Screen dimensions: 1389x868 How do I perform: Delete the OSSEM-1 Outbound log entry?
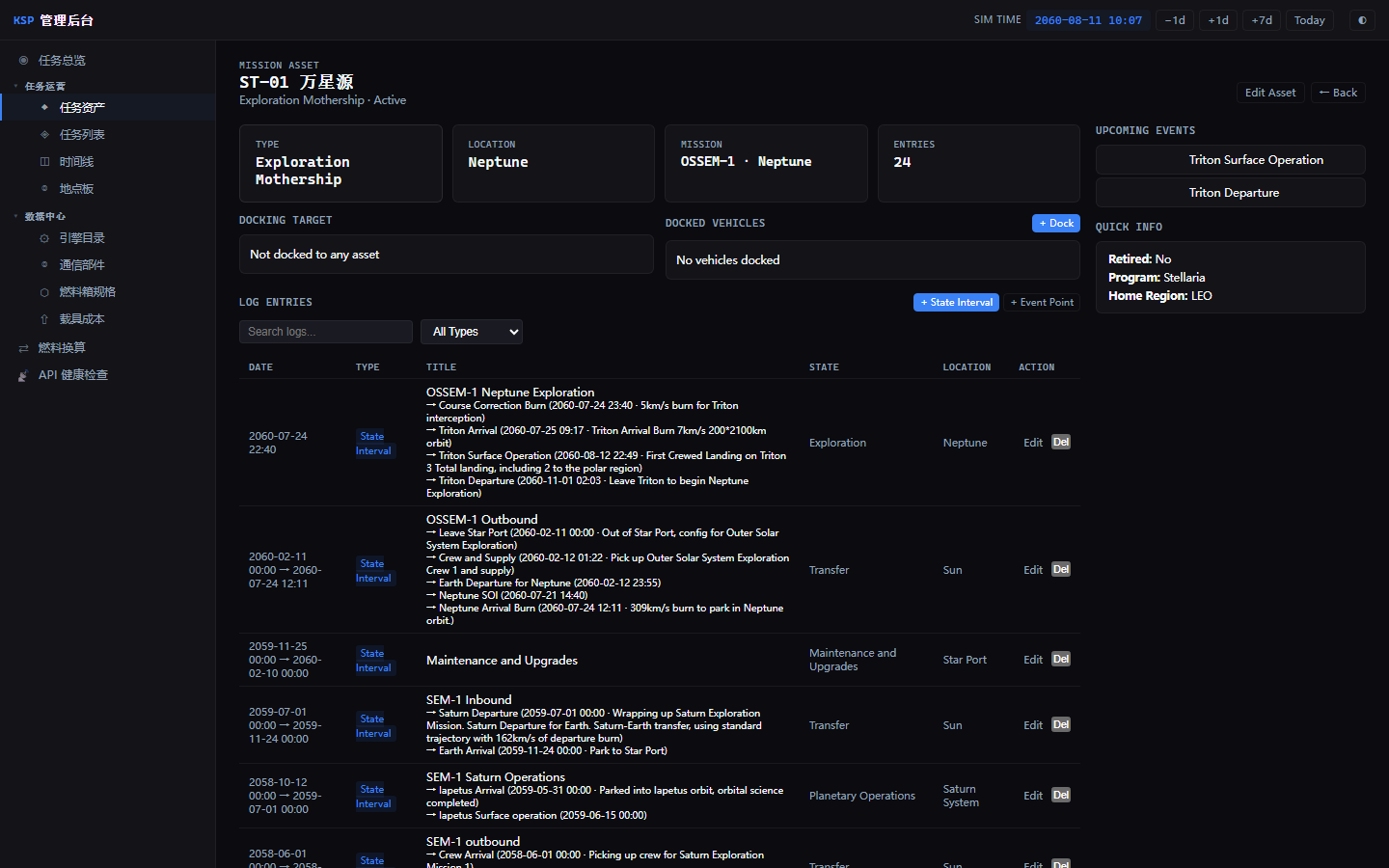[x=1061, y=570]
